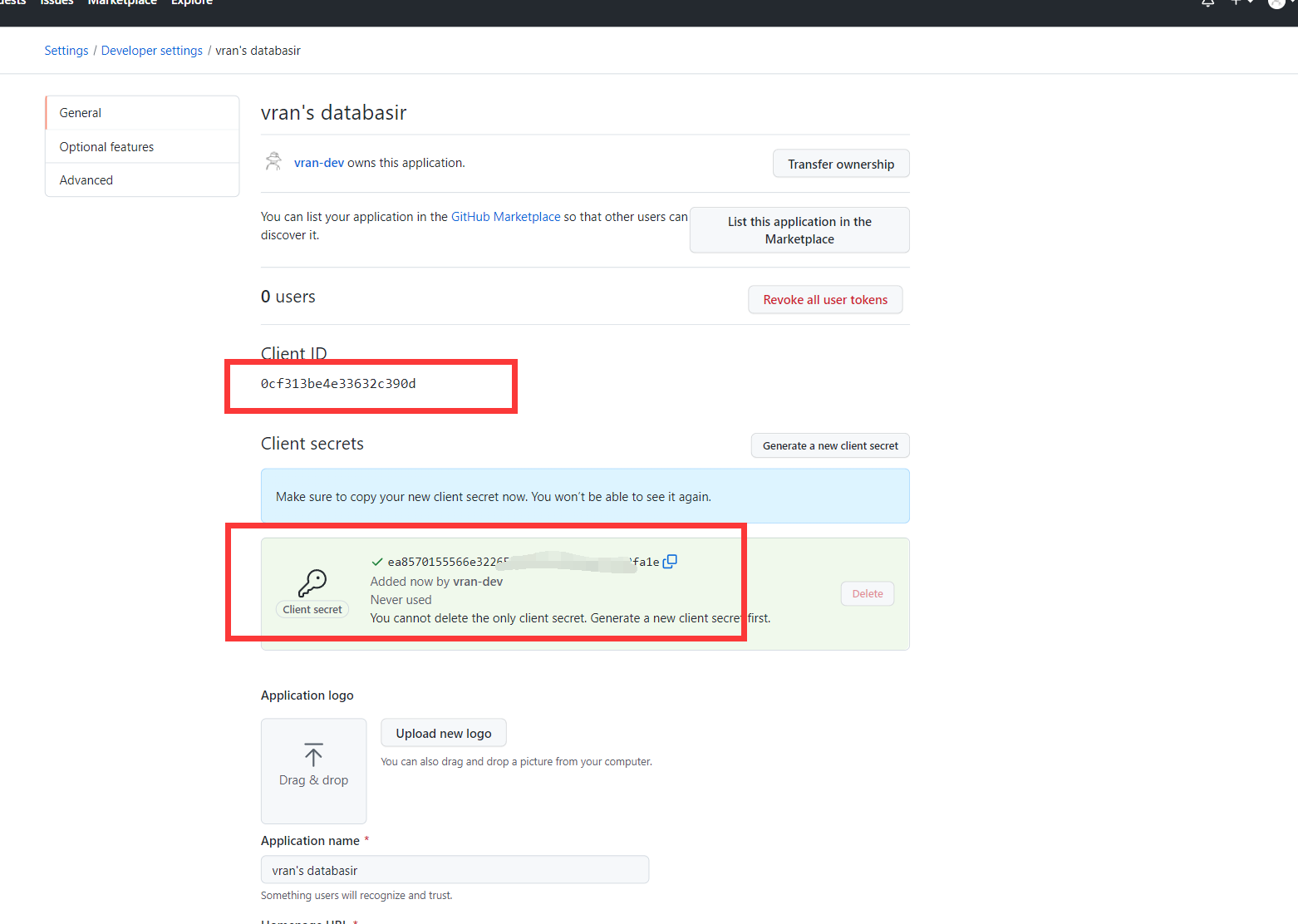Click the Client secret key icon

click(x=312, y=582)
